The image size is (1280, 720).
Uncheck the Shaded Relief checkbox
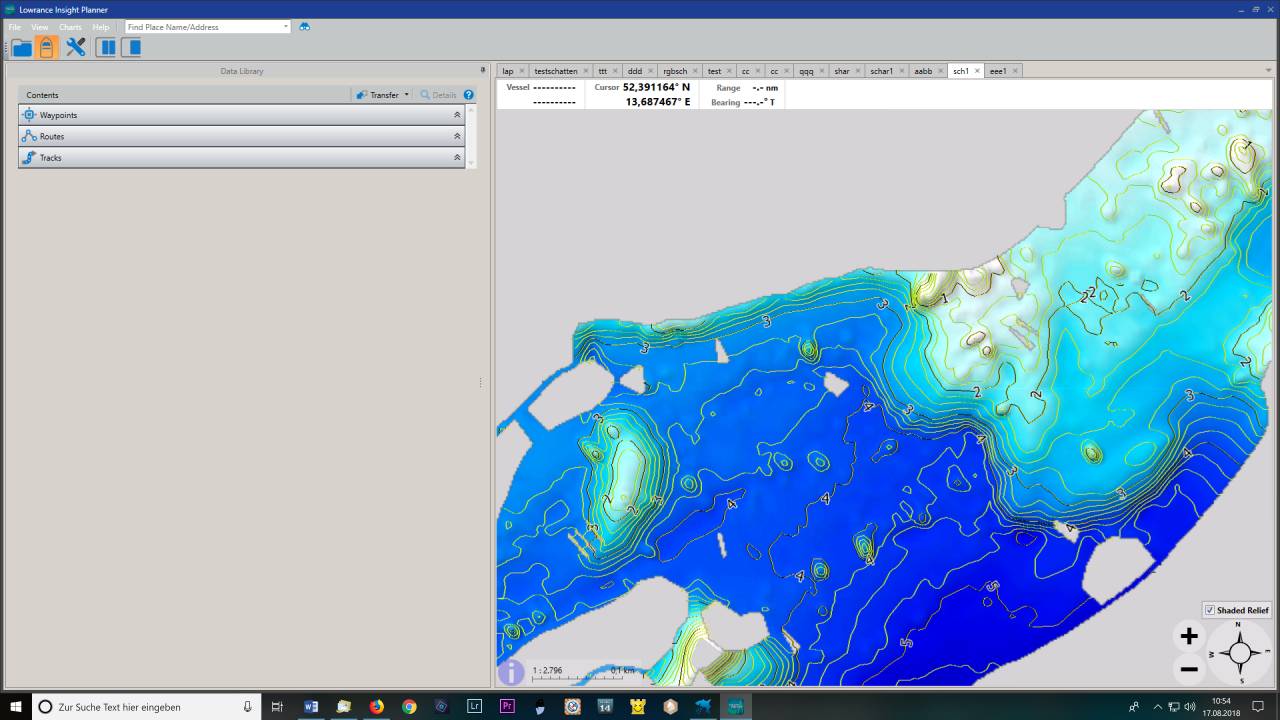pyautogui.click(x=1210, y=610)
